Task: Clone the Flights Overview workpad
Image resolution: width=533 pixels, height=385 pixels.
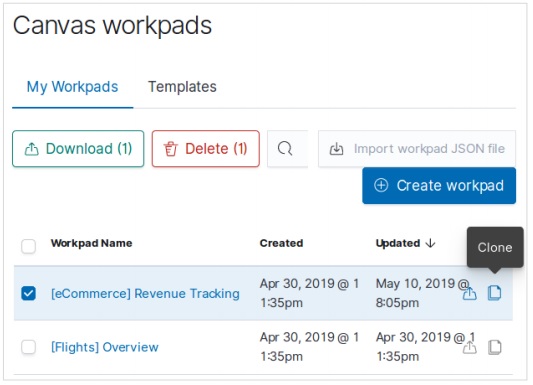Action: [x=495, y=347]
